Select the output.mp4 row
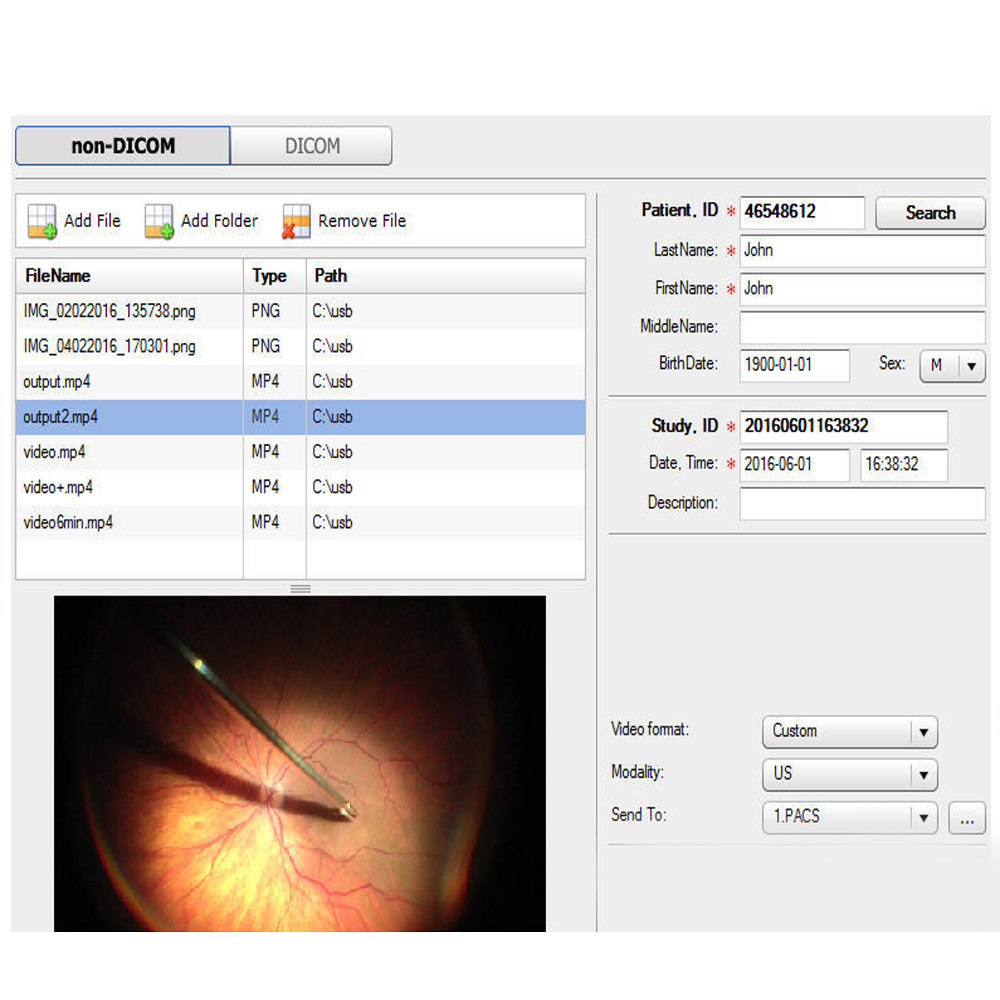The width and height of the screenshot is (1000, 1000). point(300,382)
